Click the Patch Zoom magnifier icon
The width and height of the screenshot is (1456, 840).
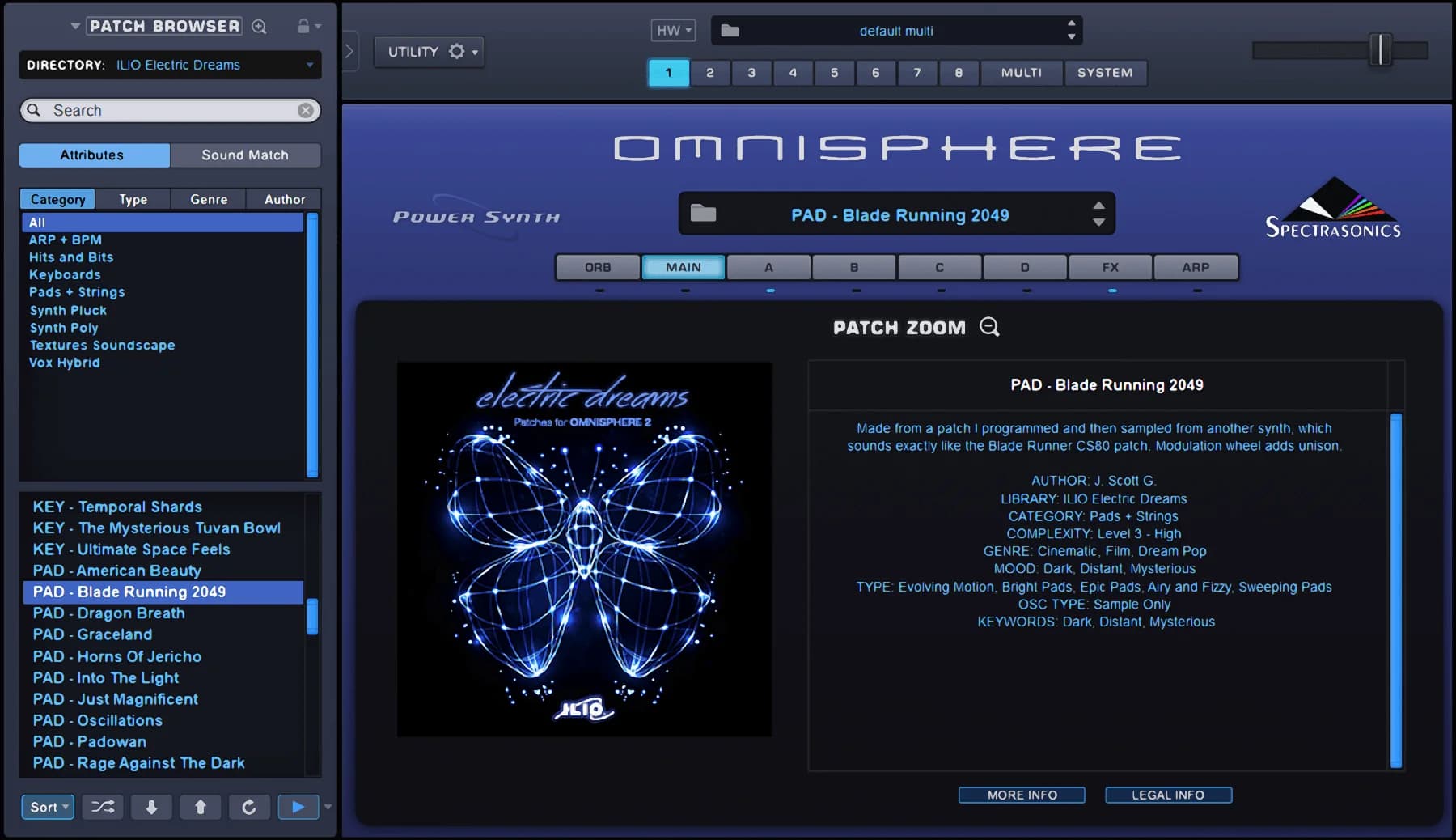tap(990, 327)
